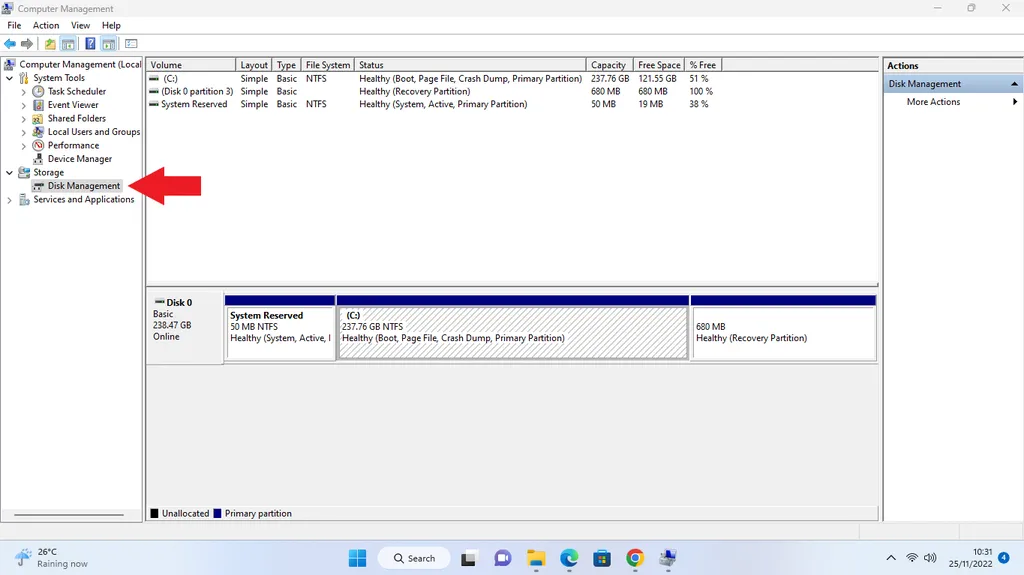The image size is (1024, 575).
Task: Select Disk Management in the tree
Action: [84, 186]
